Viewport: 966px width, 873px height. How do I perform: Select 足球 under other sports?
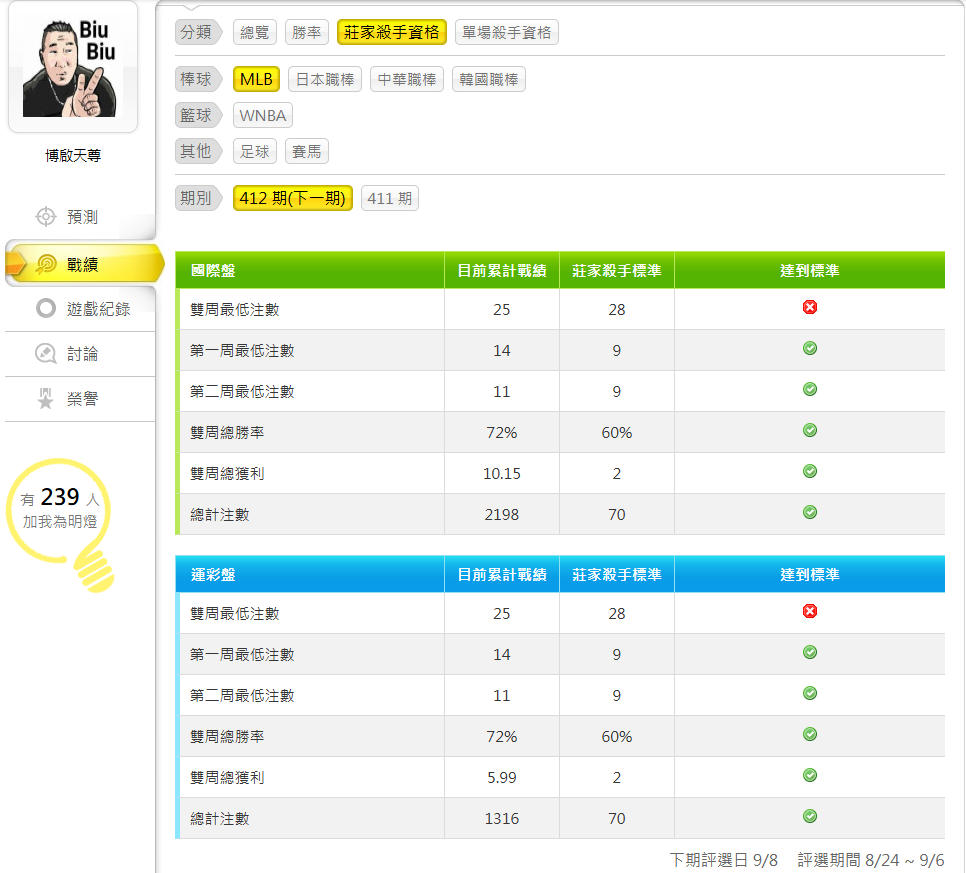click(255, 151)
